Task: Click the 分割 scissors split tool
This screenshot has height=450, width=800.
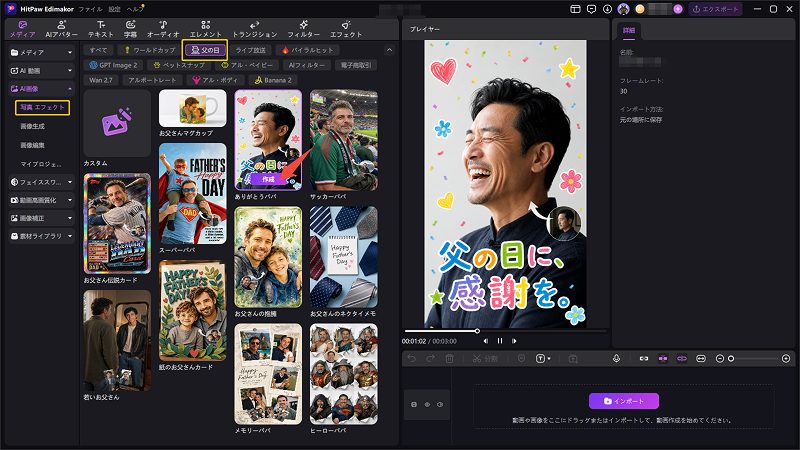Action: tap(485, 359)
